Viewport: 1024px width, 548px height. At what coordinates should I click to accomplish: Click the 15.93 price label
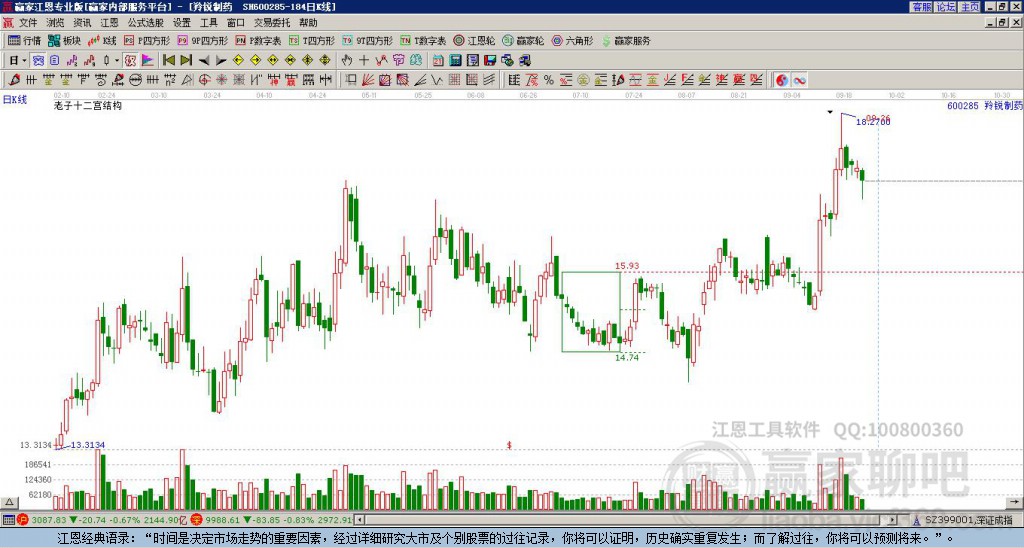point(626,266)
